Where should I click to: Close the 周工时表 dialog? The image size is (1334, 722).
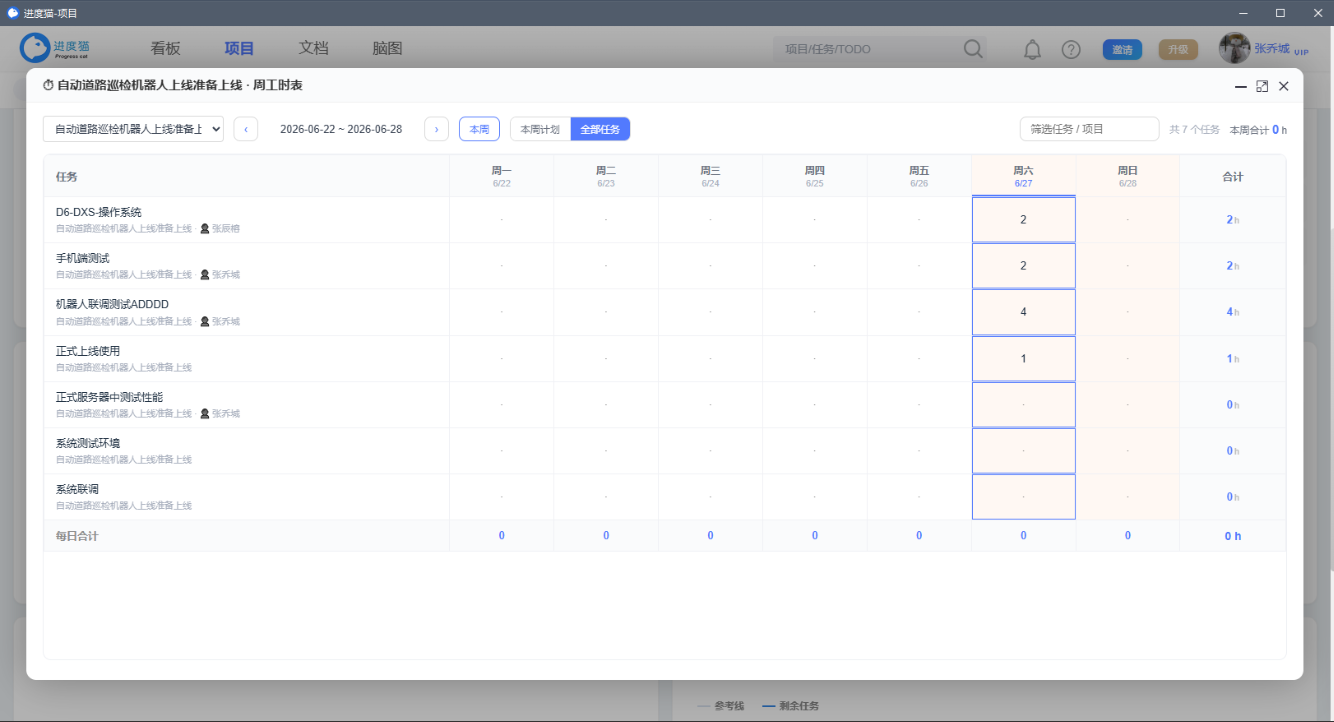1284,86
